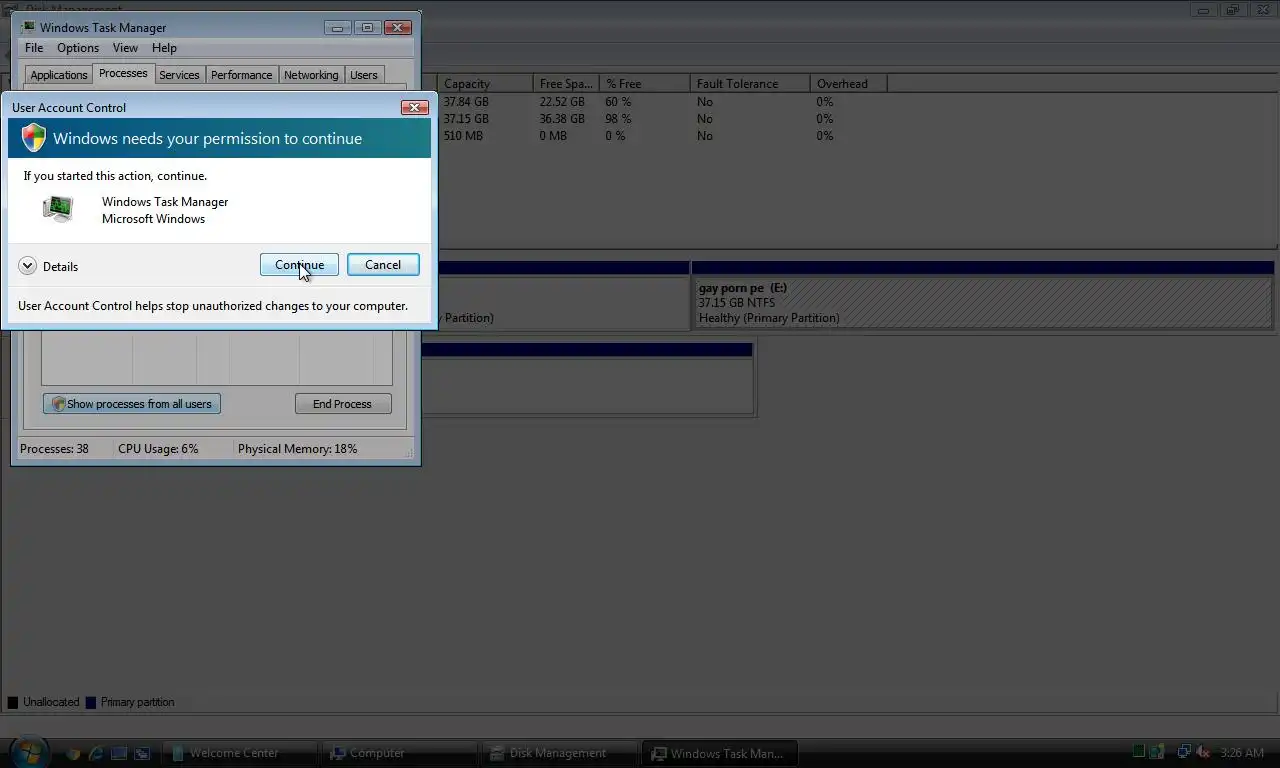Viewport: 1280px width, 768px height.
Task: Open the Options menu in Task Manager
Action: tap(78, 47)
